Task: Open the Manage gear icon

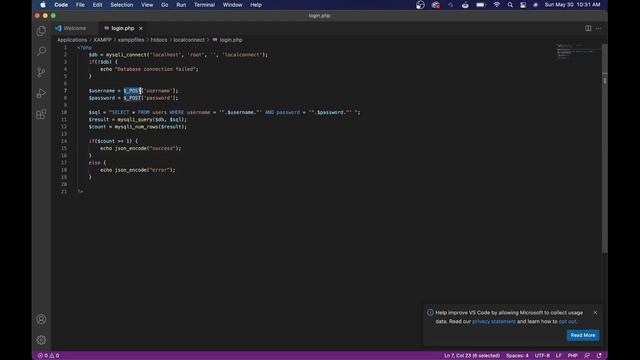Action: pyautogui.click(x=41, y=340)
